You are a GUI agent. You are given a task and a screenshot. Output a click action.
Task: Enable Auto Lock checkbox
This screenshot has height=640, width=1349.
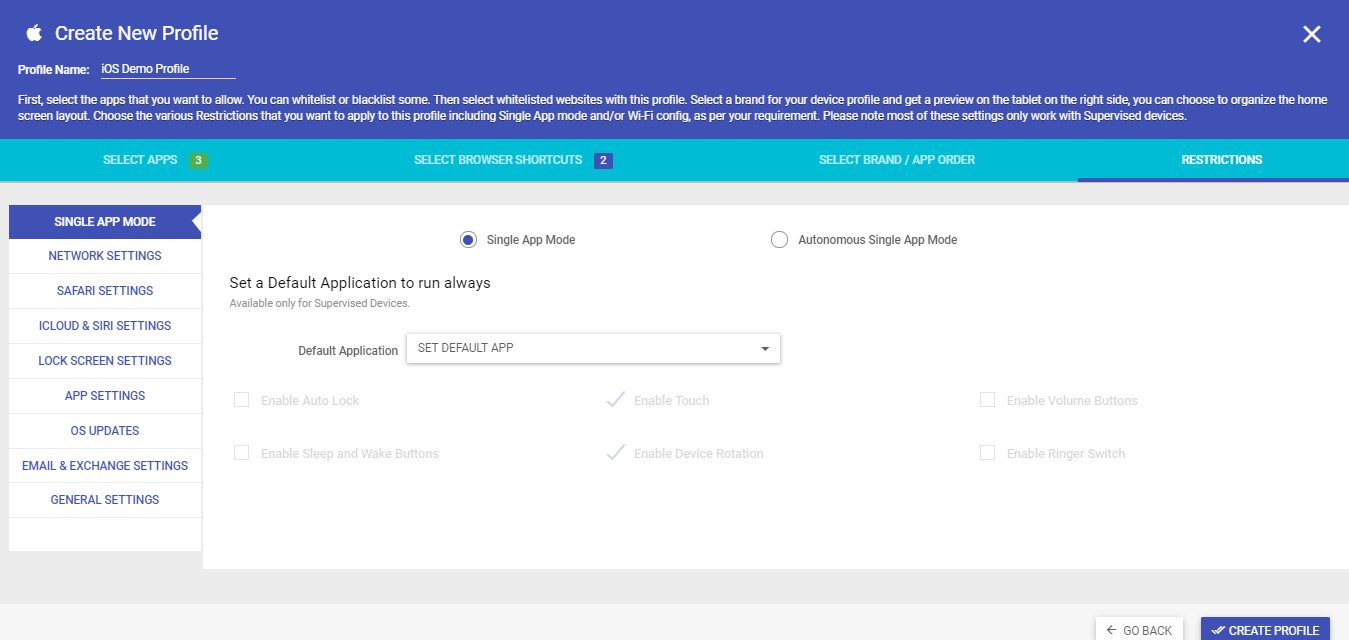[x=241, y=400]
